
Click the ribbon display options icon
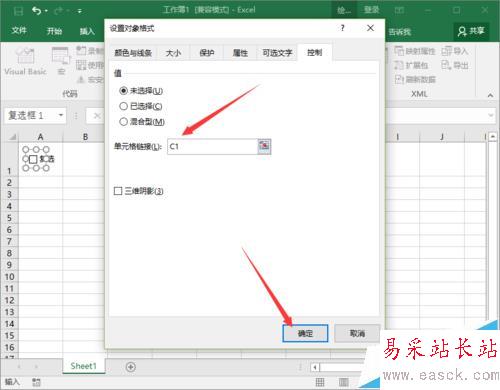tap(399, 11)
